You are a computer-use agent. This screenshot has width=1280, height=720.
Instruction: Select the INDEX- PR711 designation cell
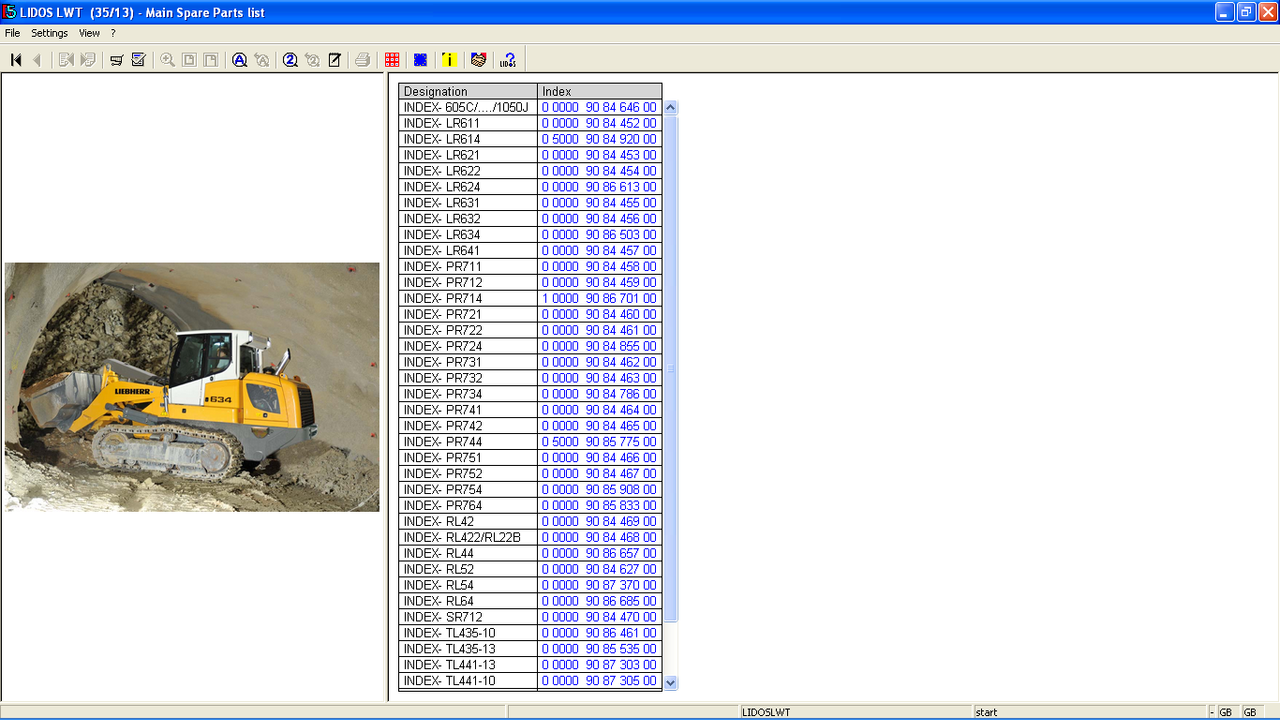(468, 267)
